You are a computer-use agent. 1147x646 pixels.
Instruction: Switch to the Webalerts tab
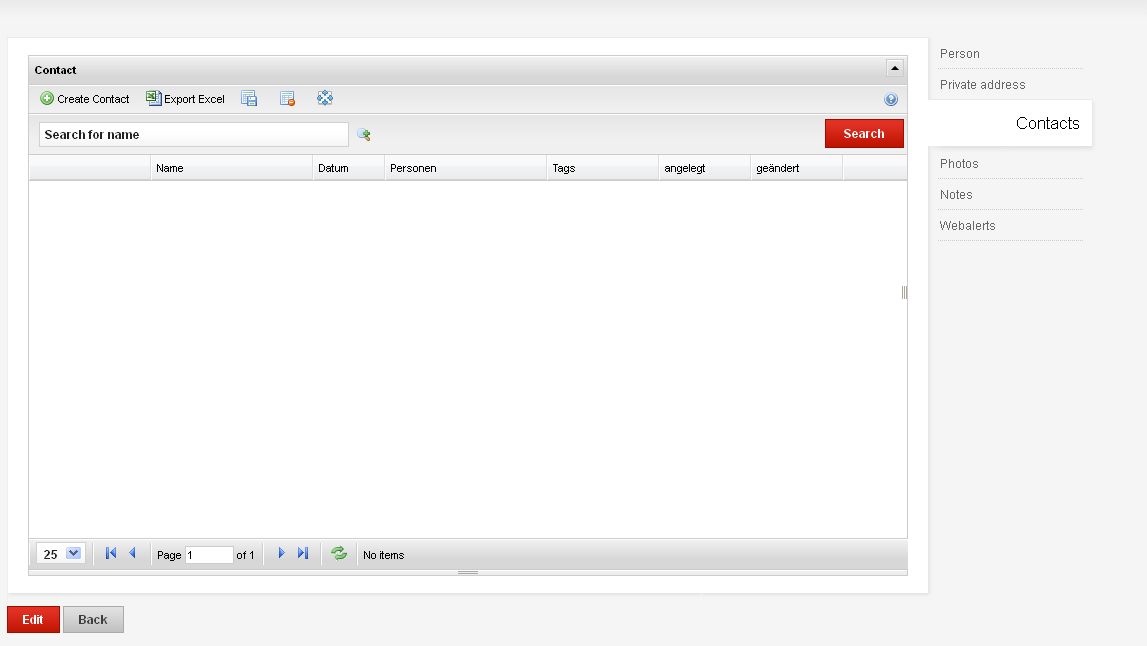pyautogui.click(x=967, y=226)
